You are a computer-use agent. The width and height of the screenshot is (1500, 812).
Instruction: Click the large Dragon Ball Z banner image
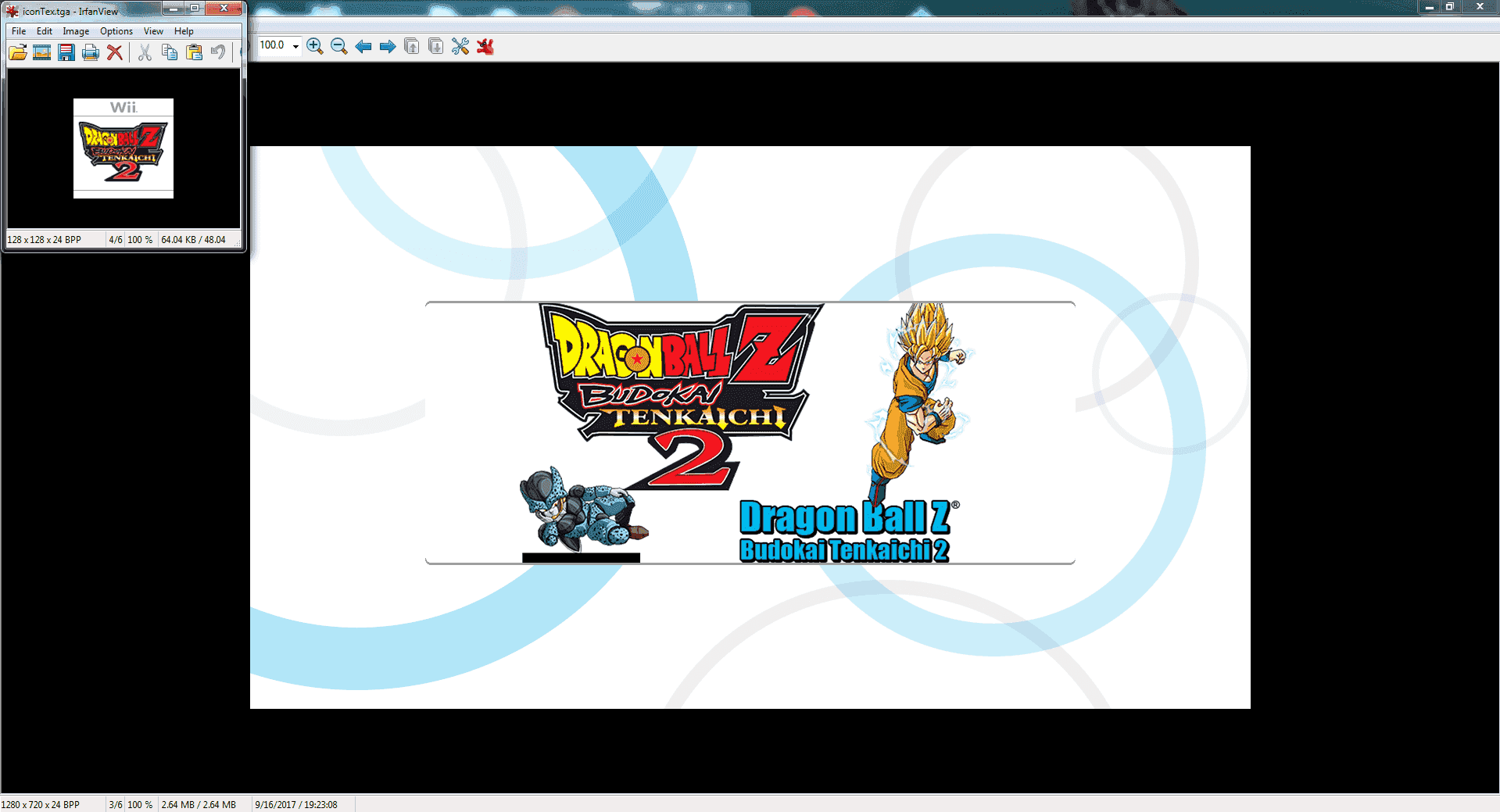750,427
